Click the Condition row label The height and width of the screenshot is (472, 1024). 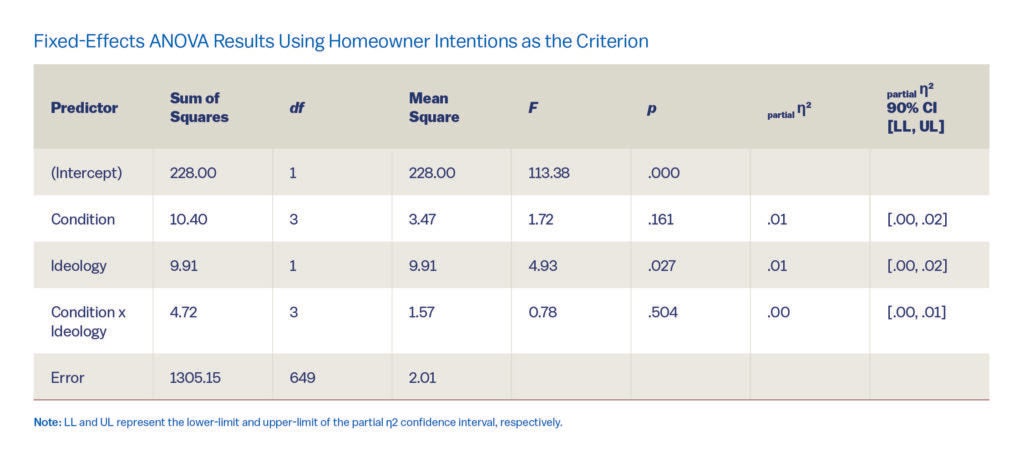tap(83, 219)
